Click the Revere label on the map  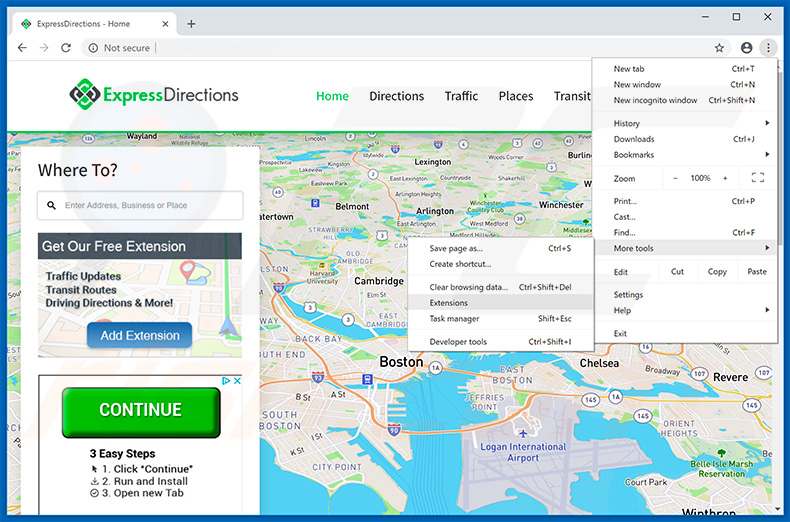tap(731, 377)
